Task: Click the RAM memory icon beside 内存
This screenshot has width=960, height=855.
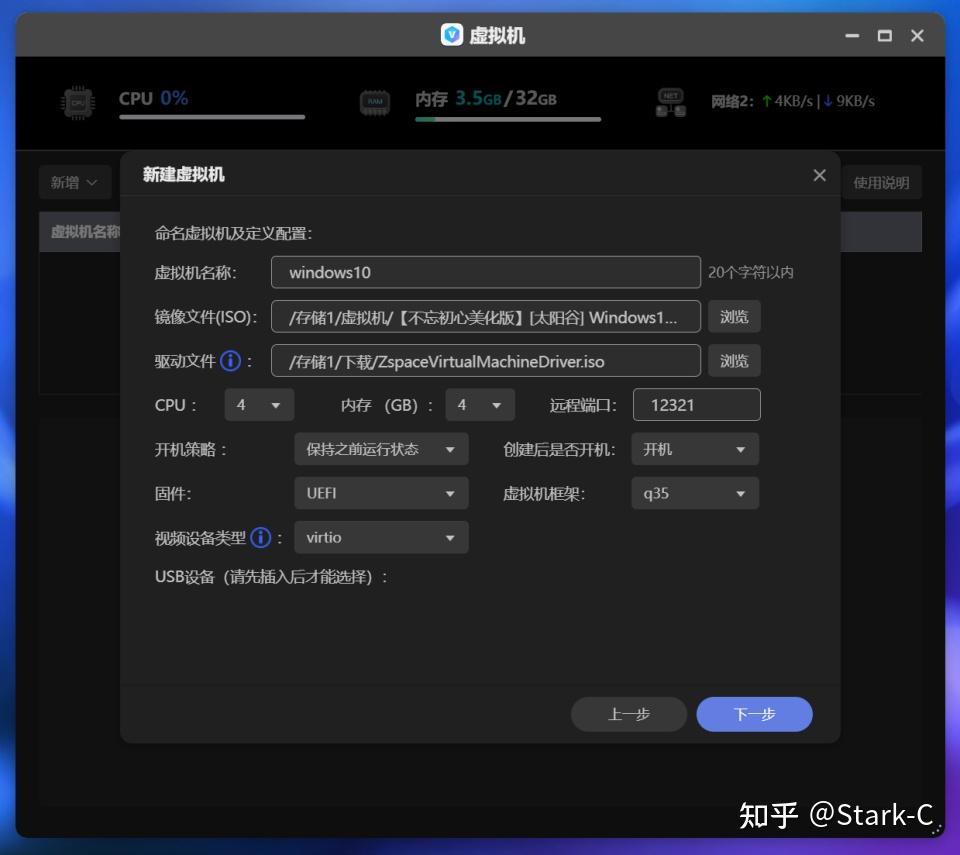Action: [375, 100]
